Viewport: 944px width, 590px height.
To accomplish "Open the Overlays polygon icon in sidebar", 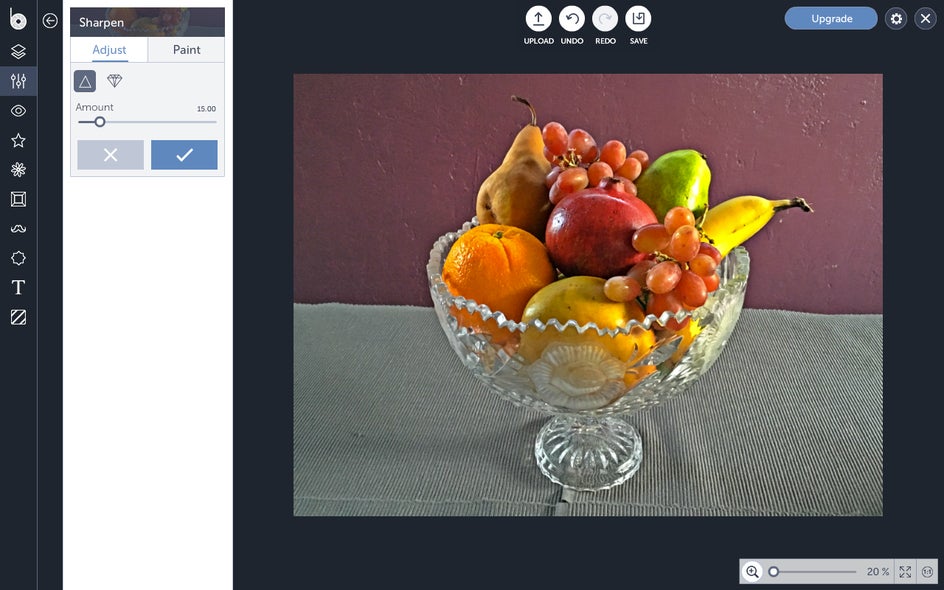I will point(18,258).
